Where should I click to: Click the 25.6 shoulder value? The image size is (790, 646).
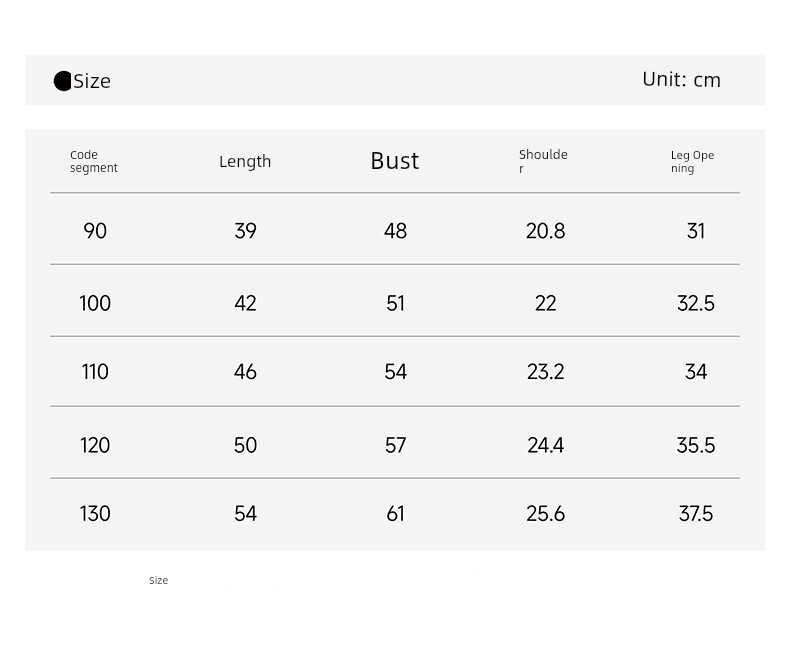tap(546, 514)
